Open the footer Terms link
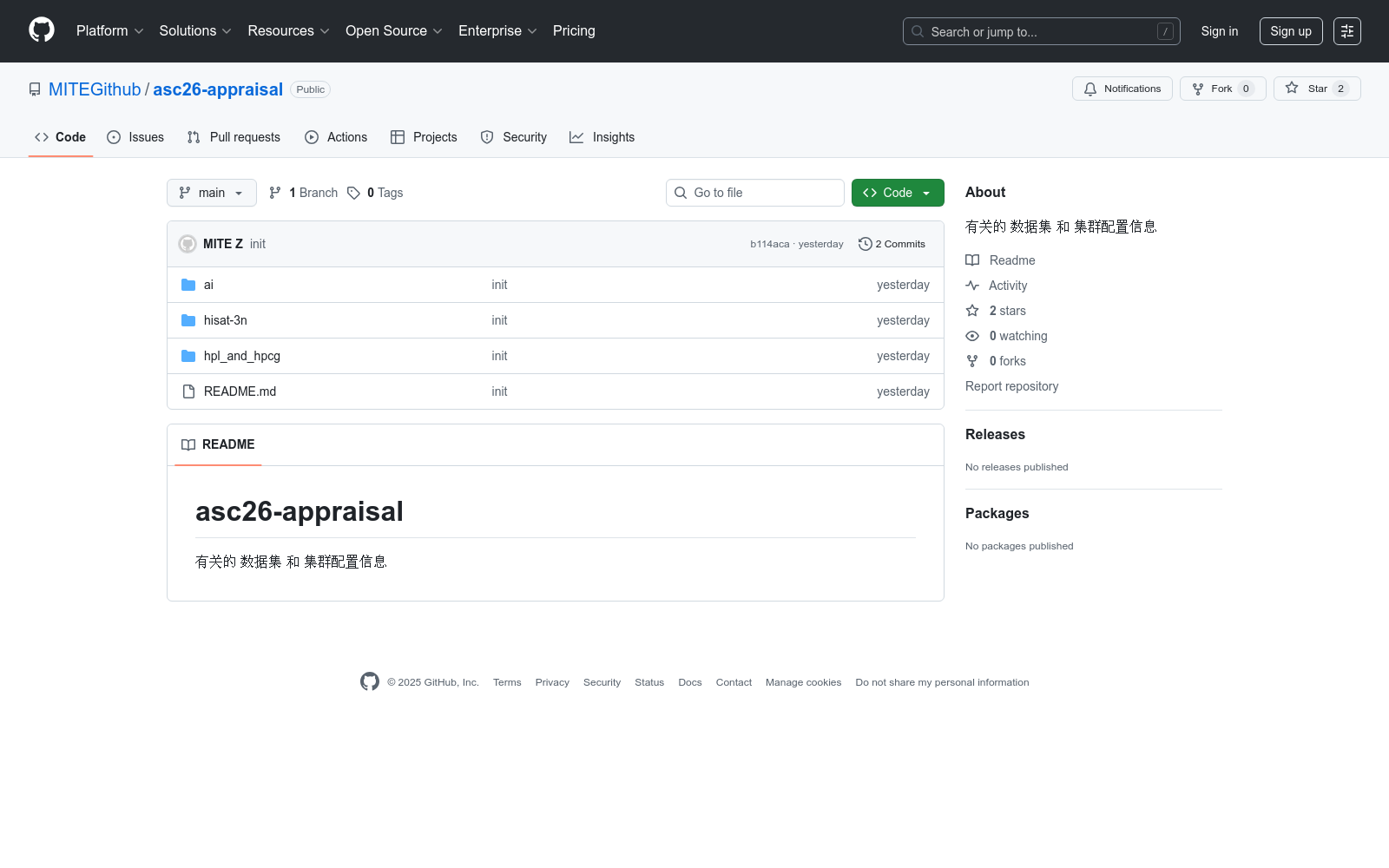1389x868 pixels. click(507, 682)
